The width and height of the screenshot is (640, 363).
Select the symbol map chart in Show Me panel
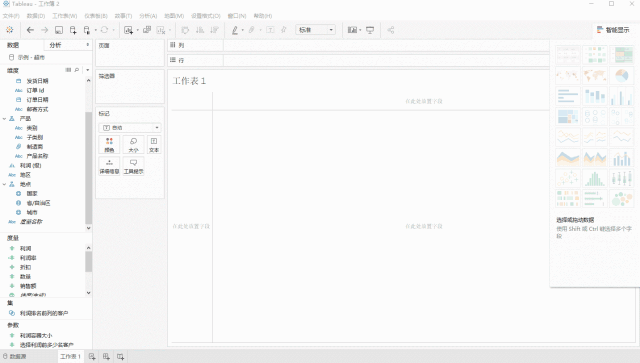pos(567,76)
